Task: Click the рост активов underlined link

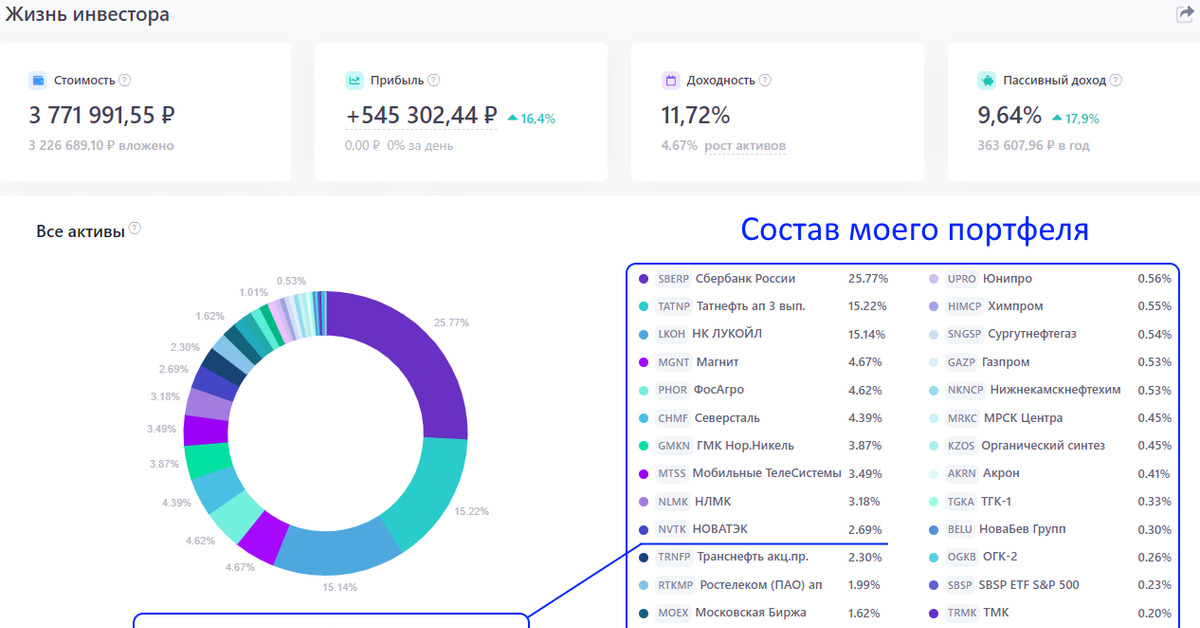Action: click(x=745, y=146)
